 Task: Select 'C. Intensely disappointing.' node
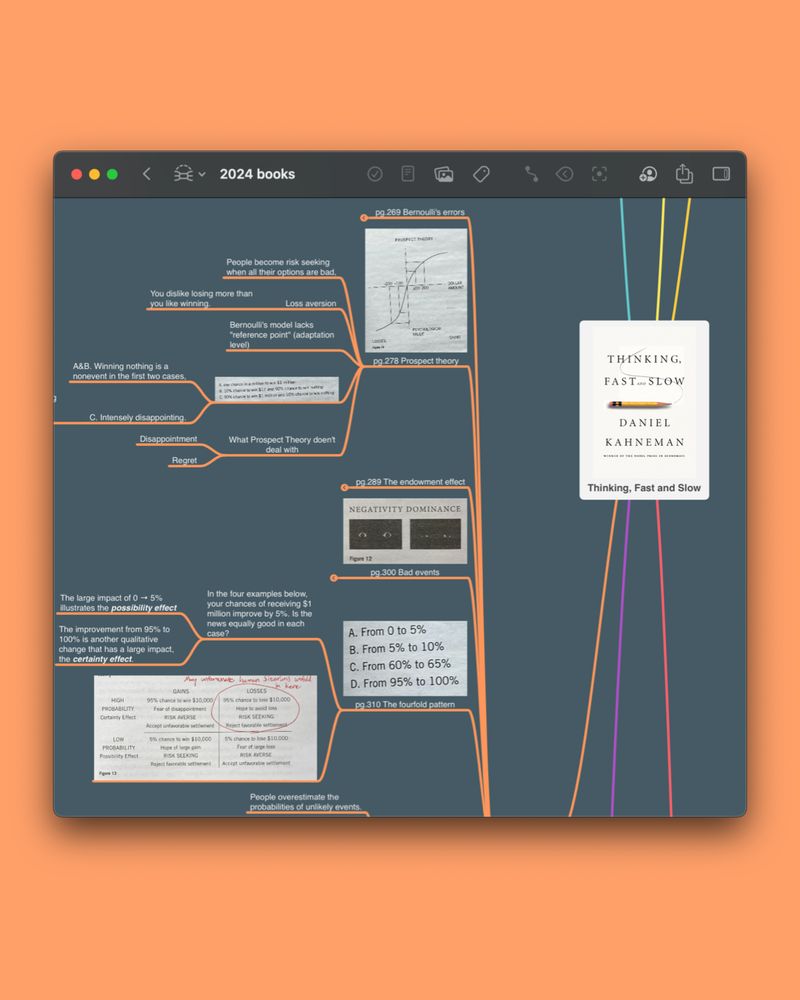coord(138,418)
